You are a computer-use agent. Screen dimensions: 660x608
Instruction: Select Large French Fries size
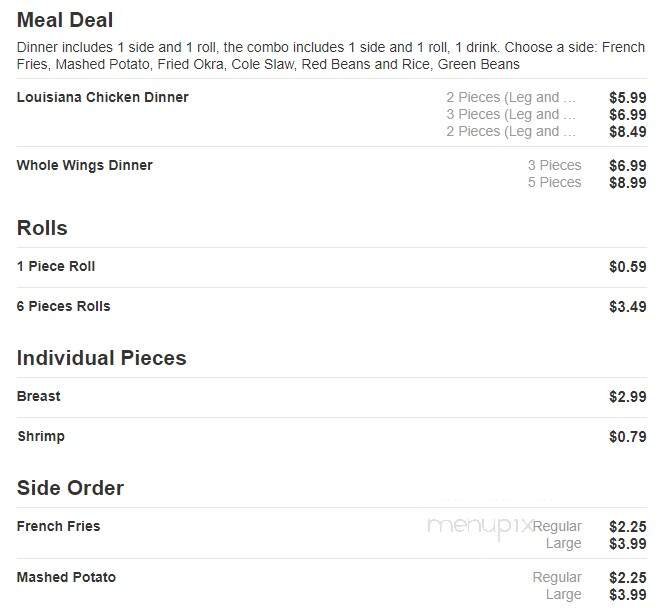tap(563, 543)
